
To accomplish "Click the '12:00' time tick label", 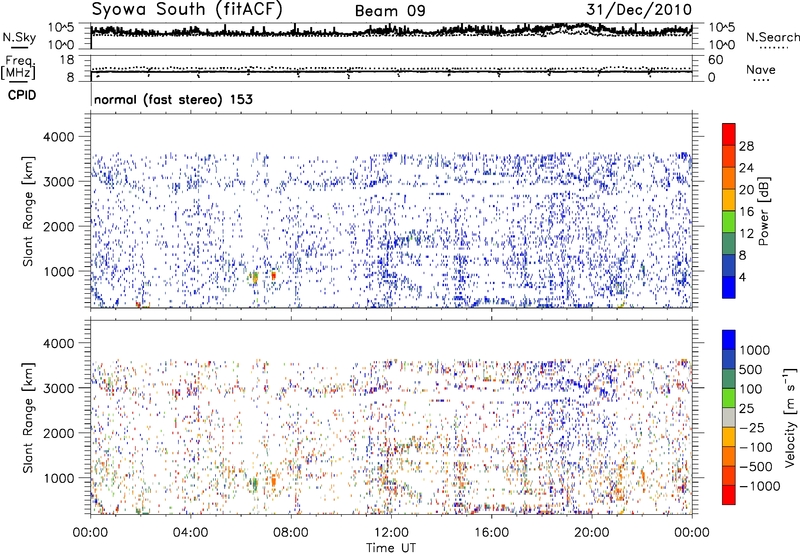I will 391,533.
